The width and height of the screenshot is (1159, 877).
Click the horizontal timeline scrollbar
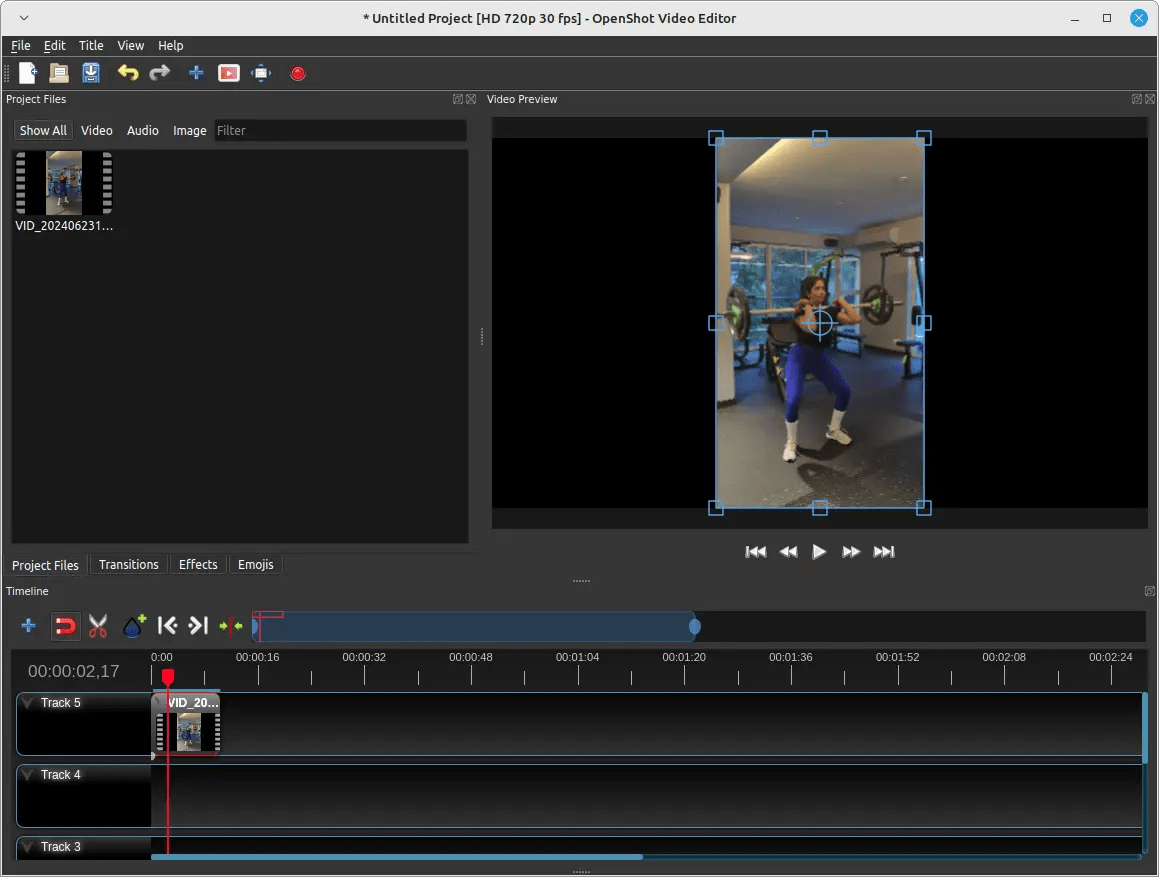click(397, 857)
